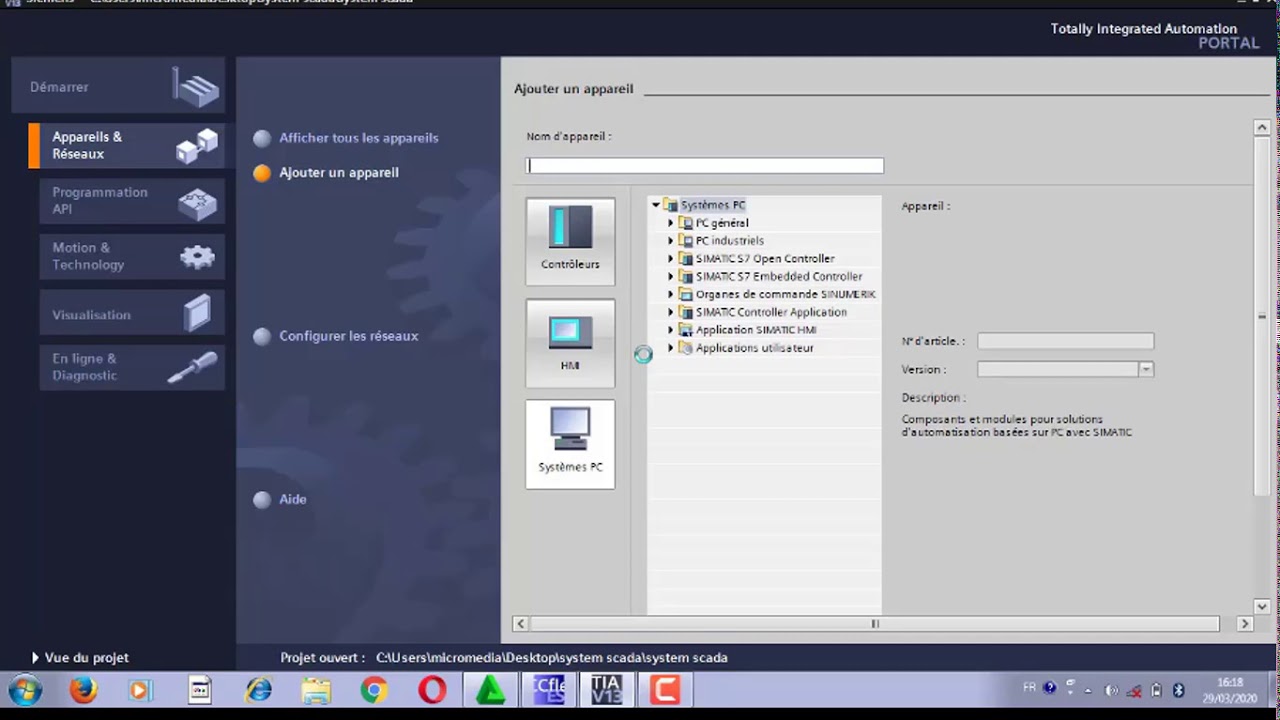This screenshot has height=720, width=1280.
Task: Click the Nom d'appareil input field
Action: tap(705, 165)
